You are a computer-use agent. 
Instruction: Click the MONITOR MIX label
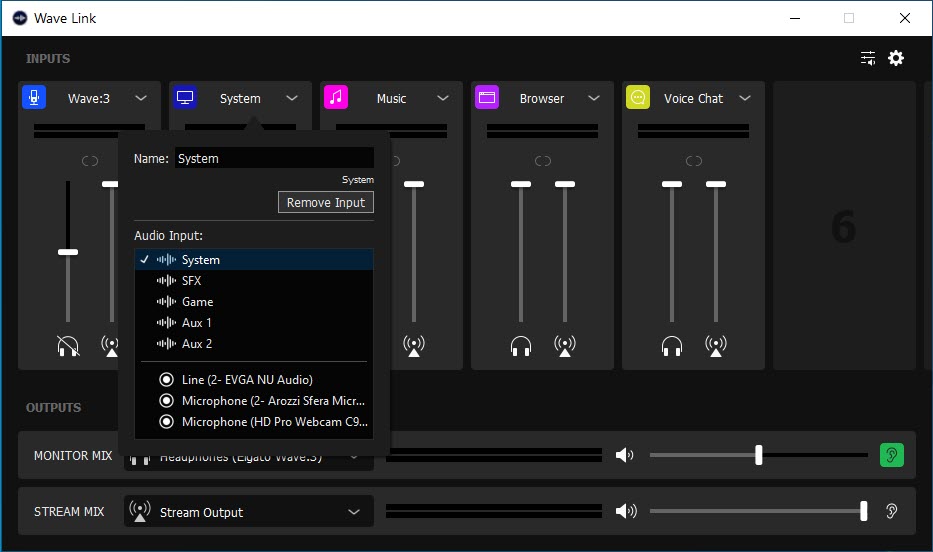click(x=73, y=456)
